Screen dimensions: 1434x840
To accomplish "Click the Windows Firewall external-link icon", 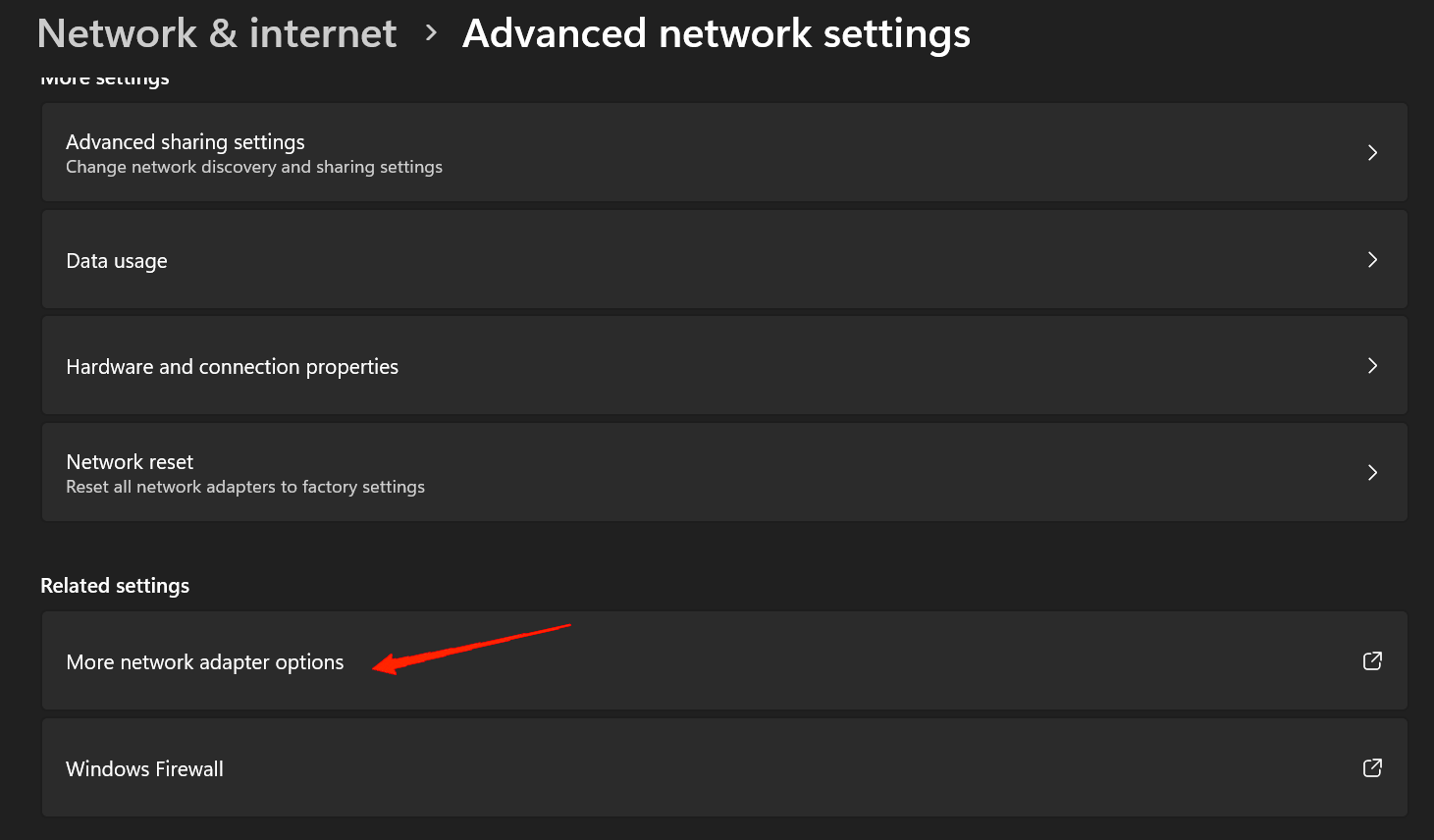I will [1372, 768].
